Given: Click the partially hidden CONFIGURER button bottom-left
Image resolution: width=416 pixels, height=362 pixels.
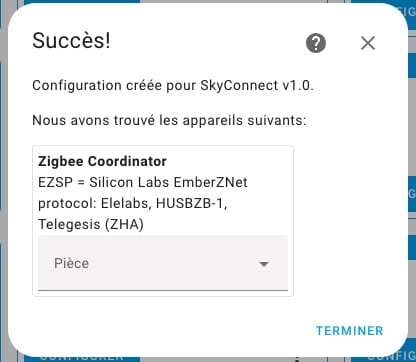Looking at the screenshot, I should click(x=82, y=358).
